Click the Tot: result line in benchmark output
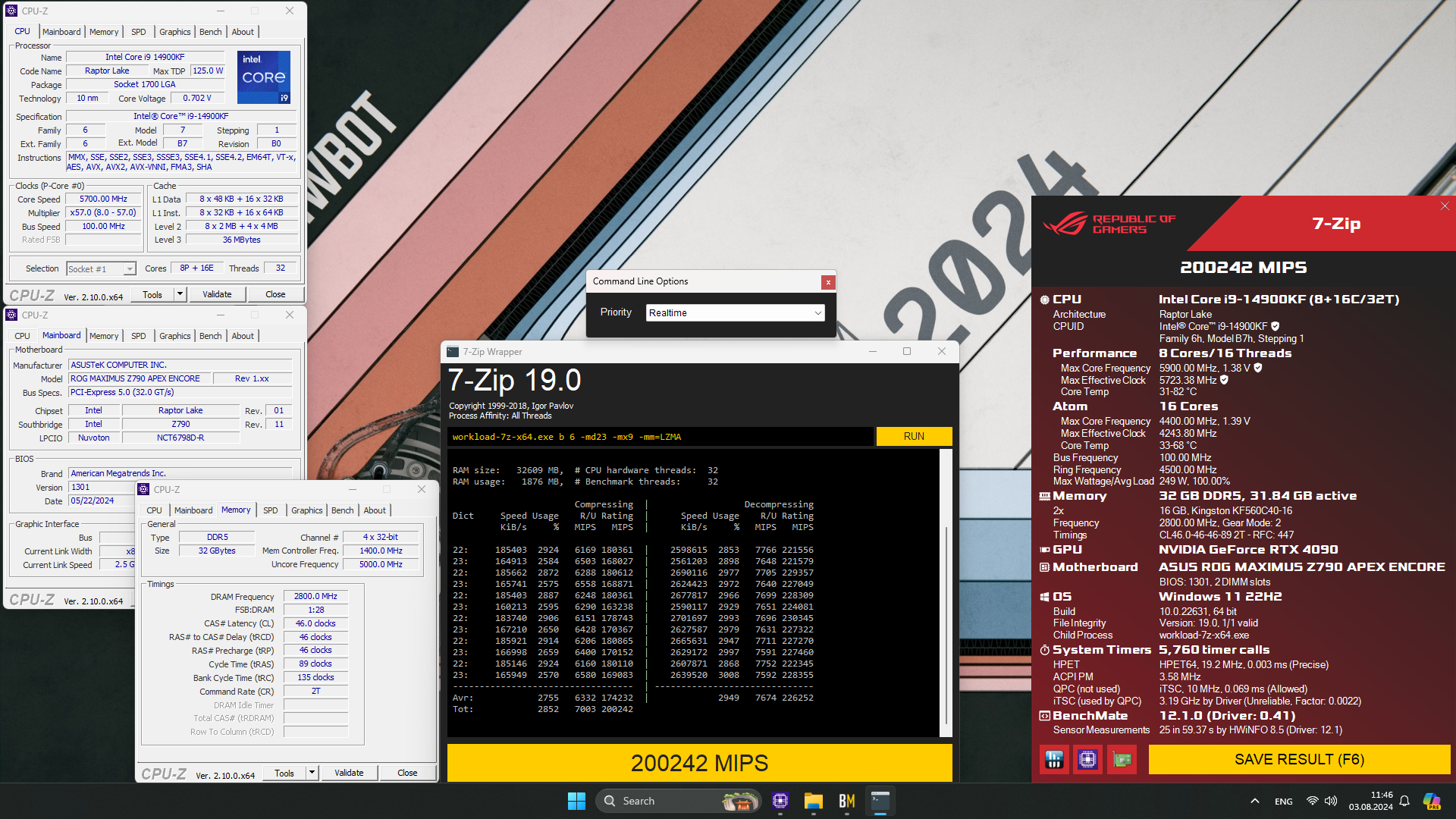1456x819 pixels. 543,709
